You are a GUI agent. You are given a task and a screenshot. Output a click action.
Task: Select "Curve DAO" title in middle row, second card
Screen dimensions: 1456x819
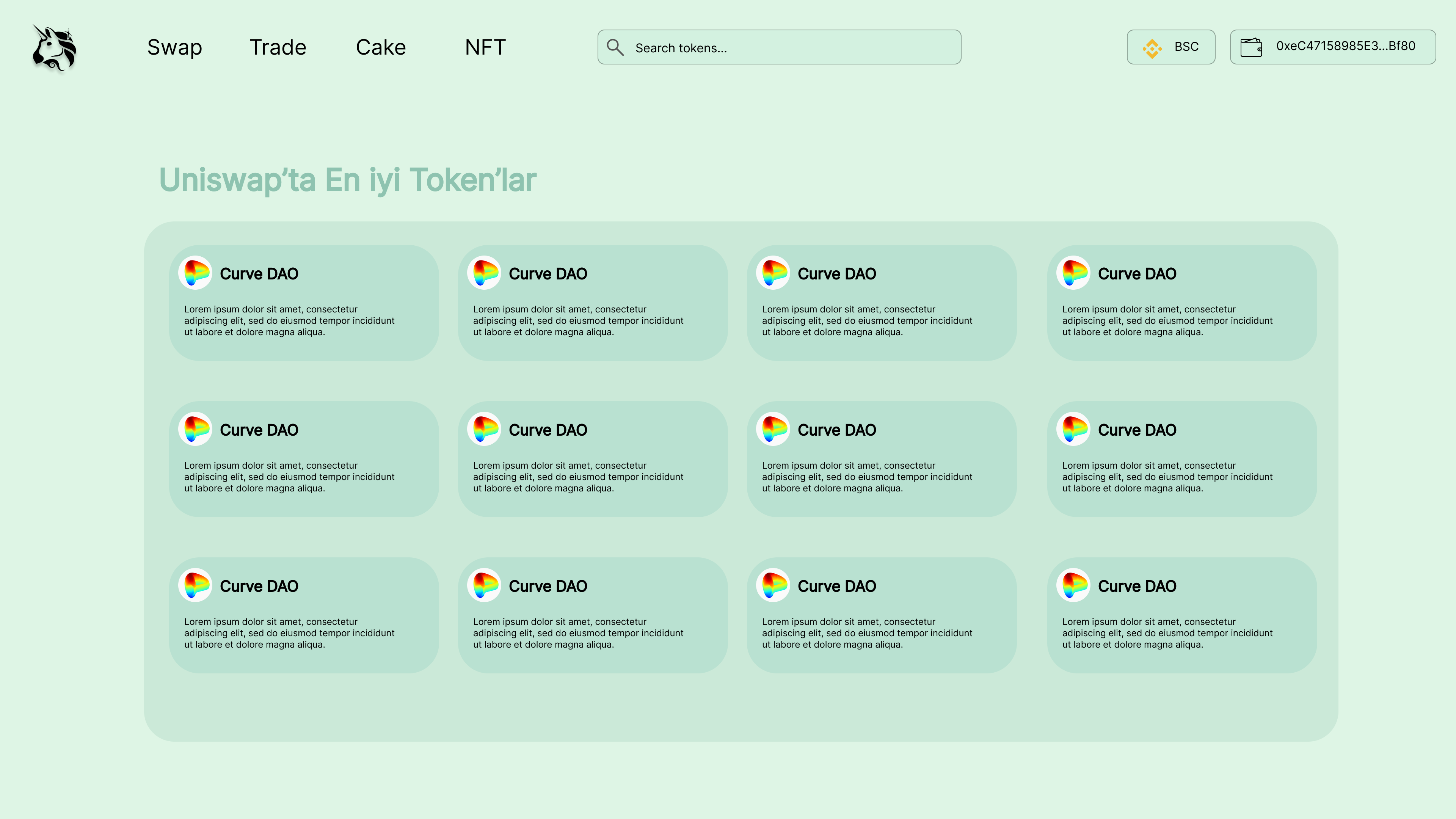548,430
